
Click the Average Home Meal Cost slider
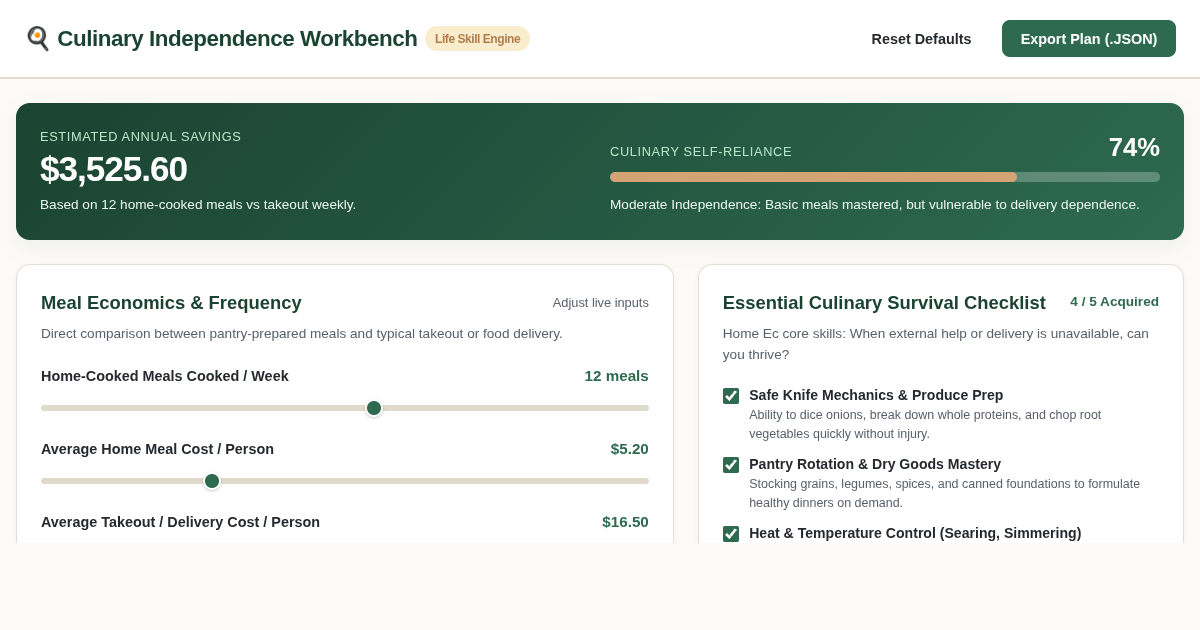pyautogui.click(x=345, y=481)
